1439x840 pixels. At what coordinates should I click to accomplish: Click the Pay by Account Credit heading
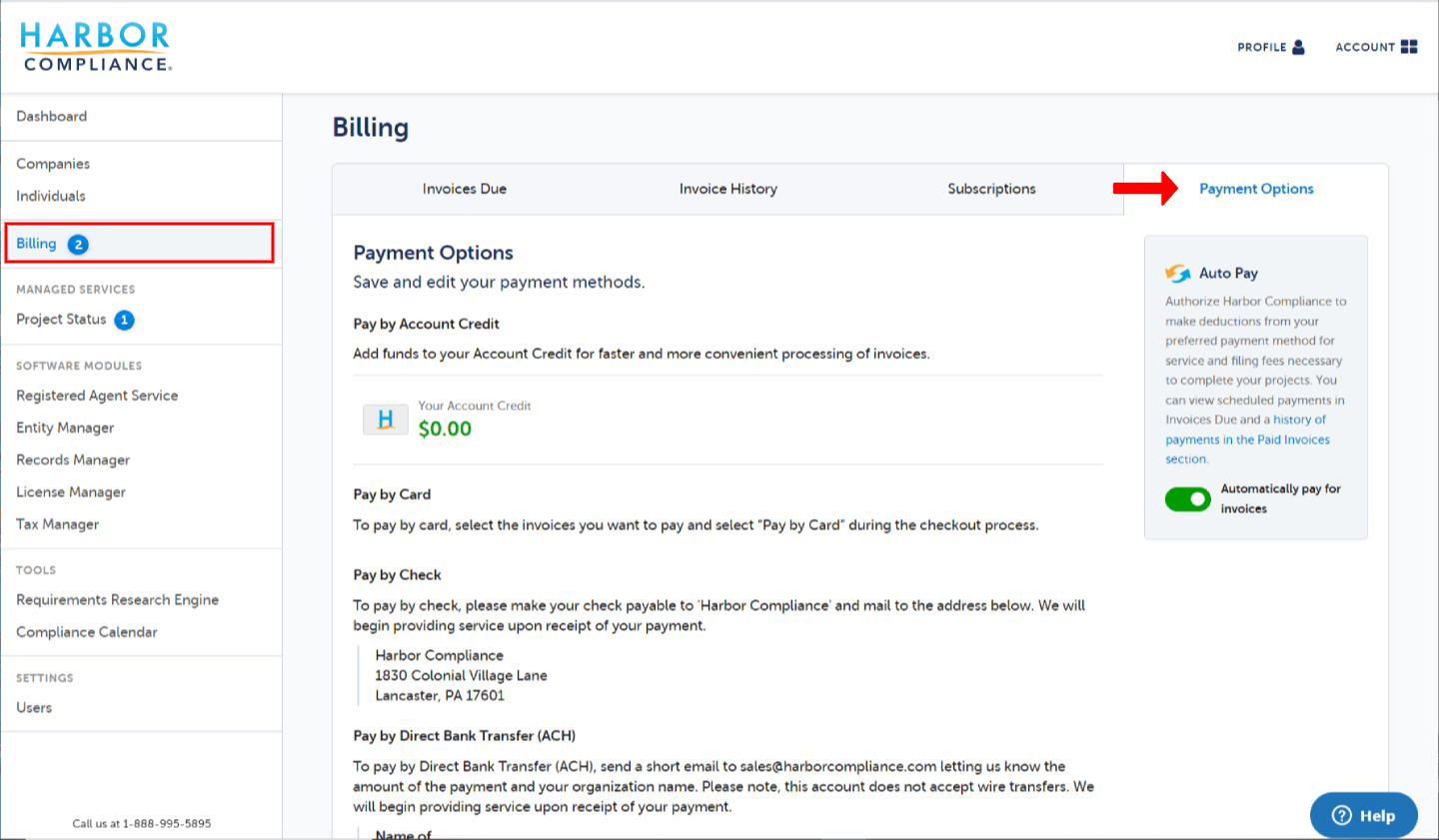[426, 324]
